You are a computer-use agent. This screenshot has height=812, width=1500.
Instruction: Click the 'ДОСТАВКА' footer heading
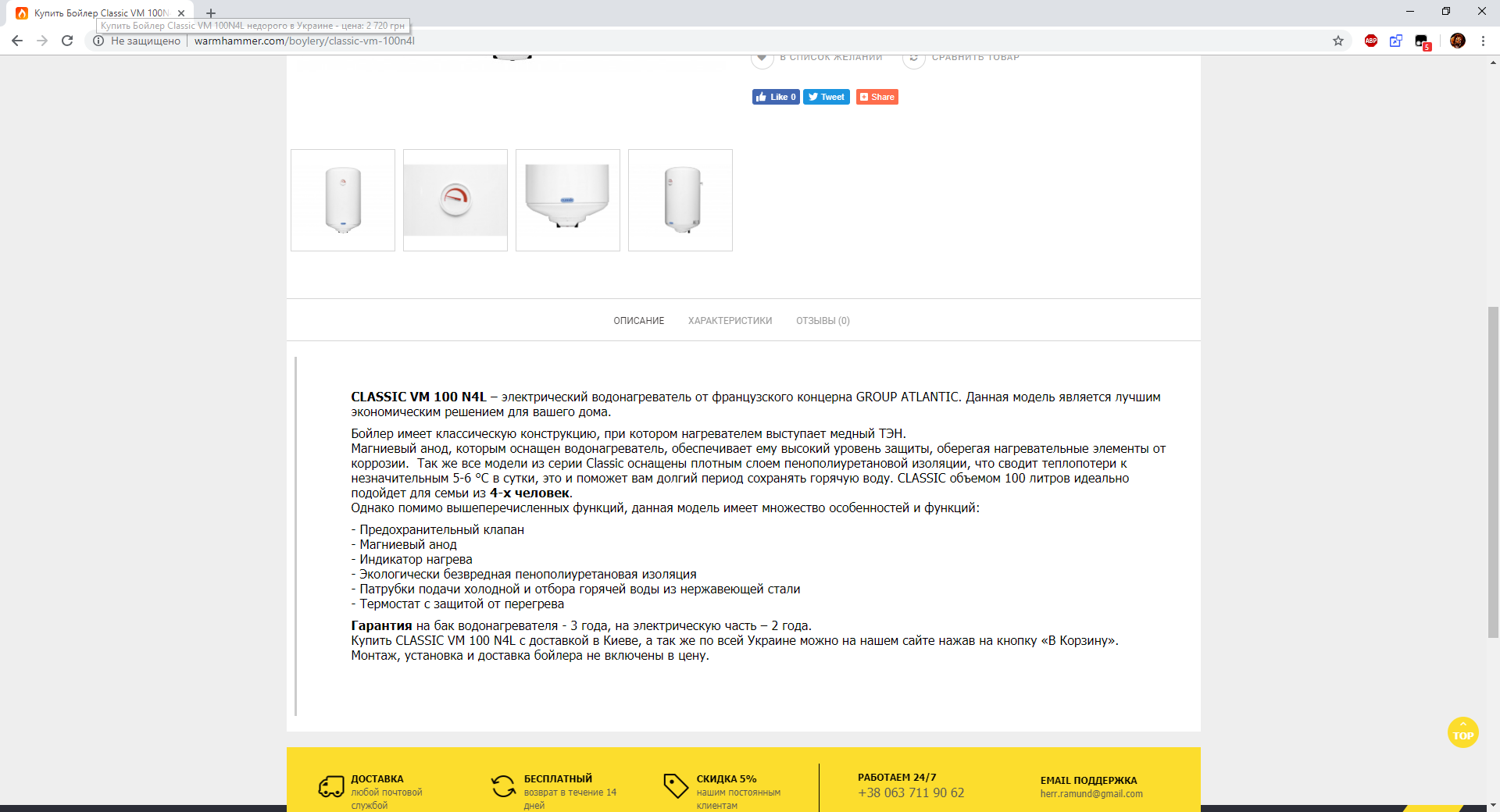pos(377,778)
